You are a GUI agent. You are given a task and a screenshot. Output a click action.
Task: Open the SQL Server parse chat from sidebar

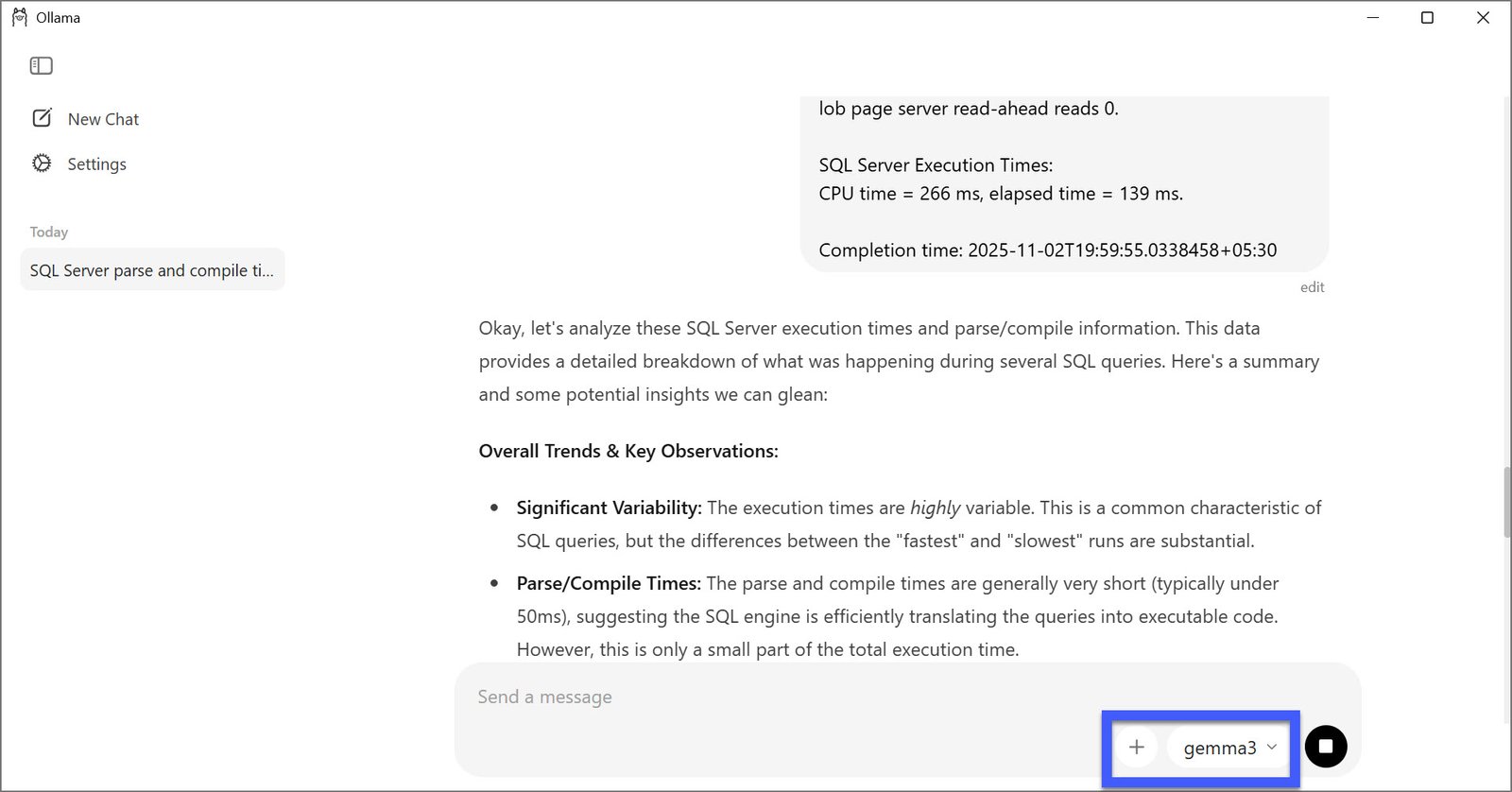[x=151, y=269]
